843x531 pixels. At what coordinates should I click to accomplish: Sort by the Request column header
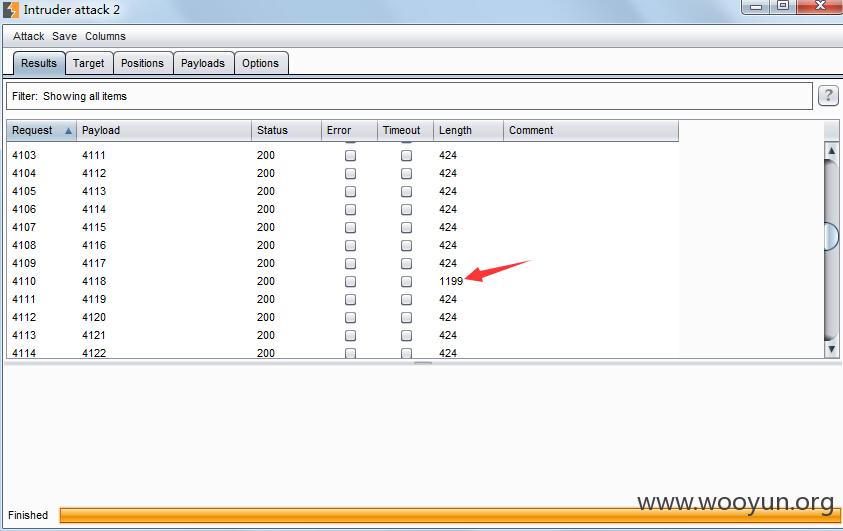click(41, 131)
